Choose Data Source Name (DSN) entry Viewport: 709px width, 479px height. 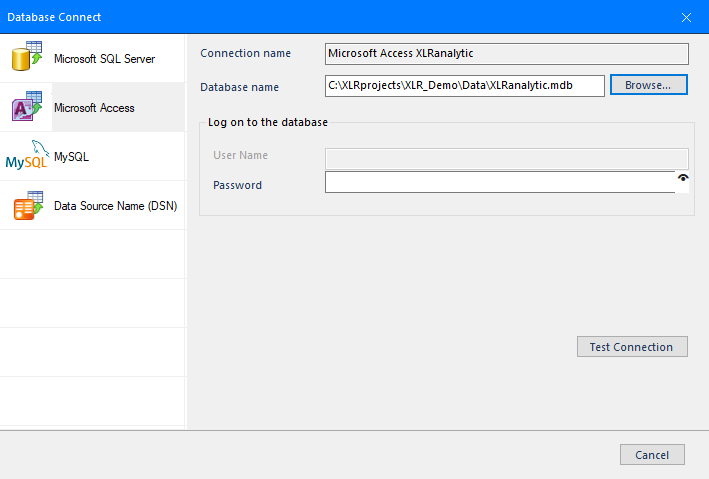tap(93, 205)
